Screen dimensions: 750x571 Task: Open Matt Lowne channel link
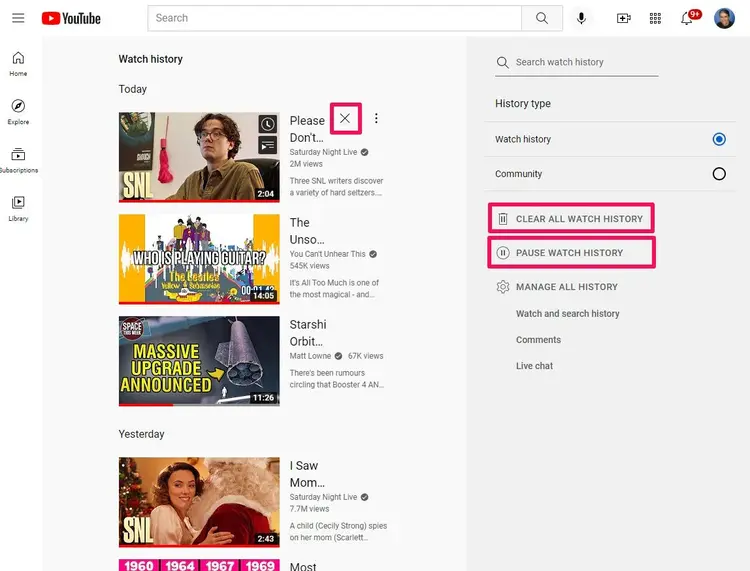(x=310, y=356)
